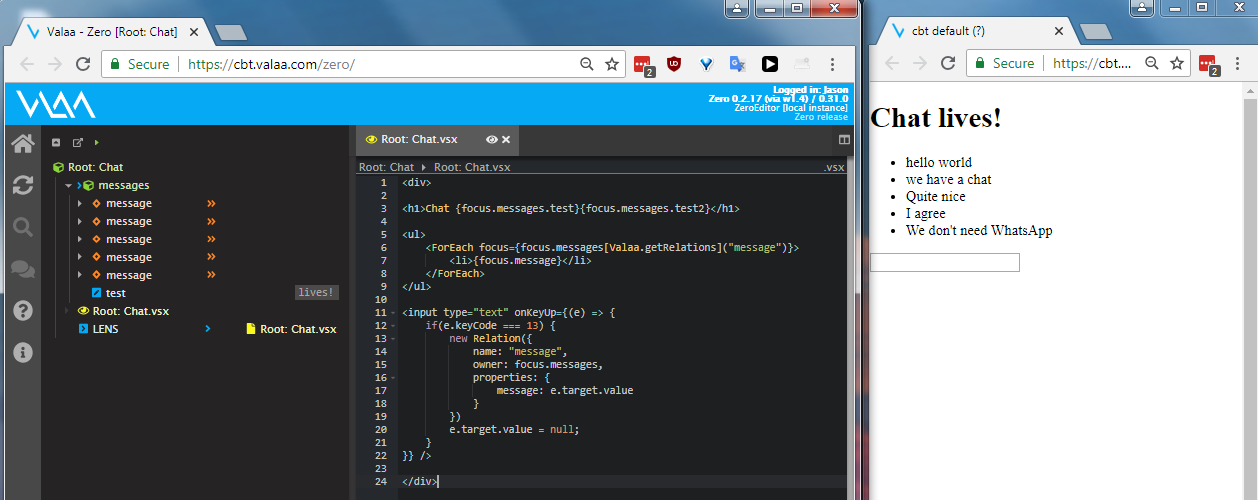Click the chat text input on cbt page
The height and width of the screenshot is (500, 1258).
[x=945, y=262]
